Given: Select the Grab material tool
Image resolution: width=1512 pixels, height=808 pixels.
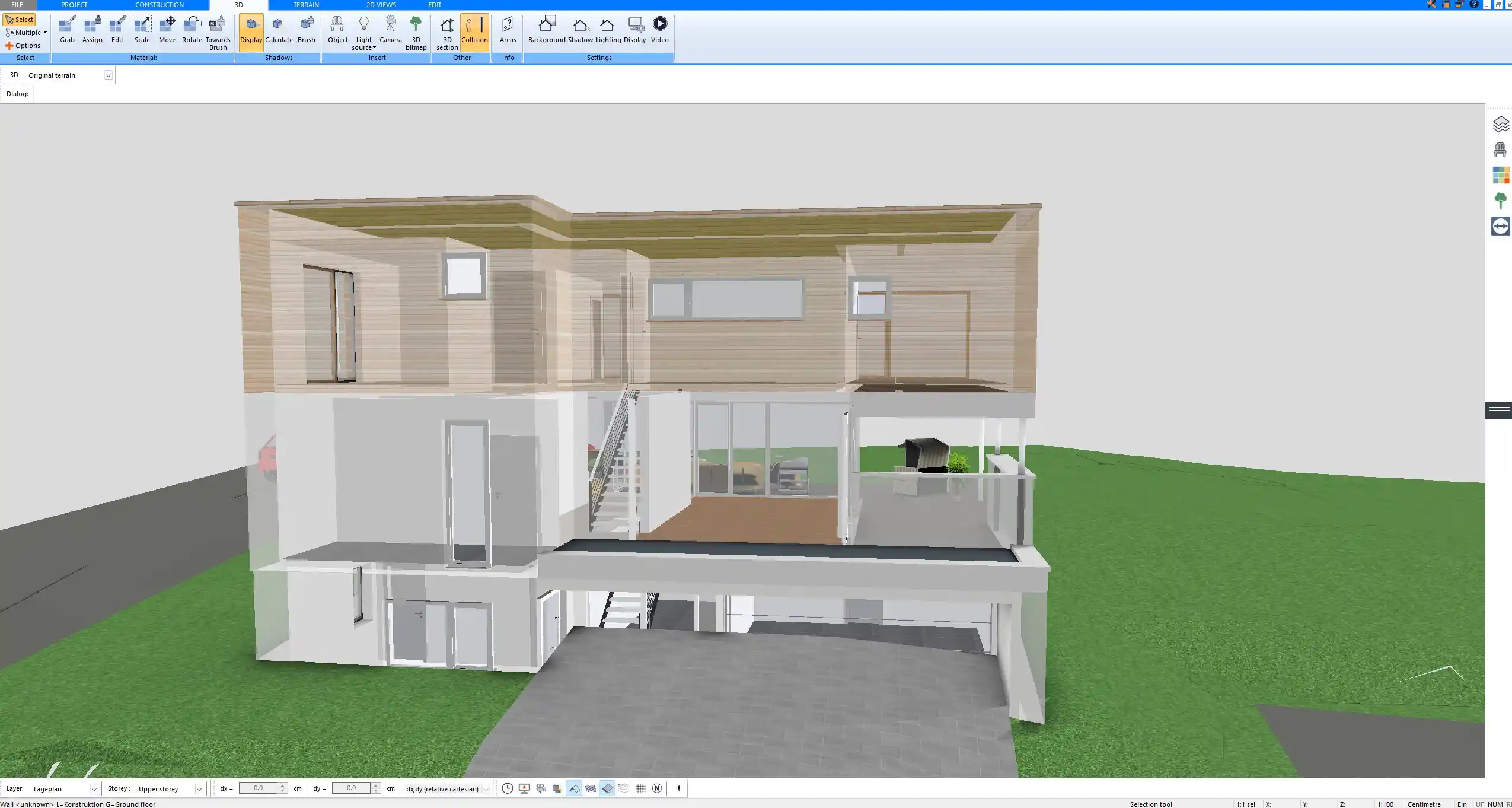Looking at the screenshot, I should (67, 30).
